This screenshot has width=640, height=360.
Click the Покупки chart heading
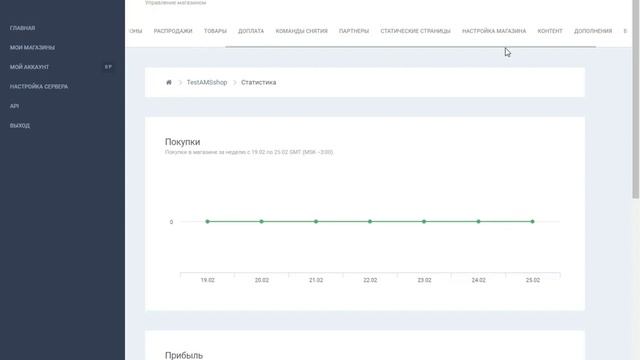[x=182, y=142]
